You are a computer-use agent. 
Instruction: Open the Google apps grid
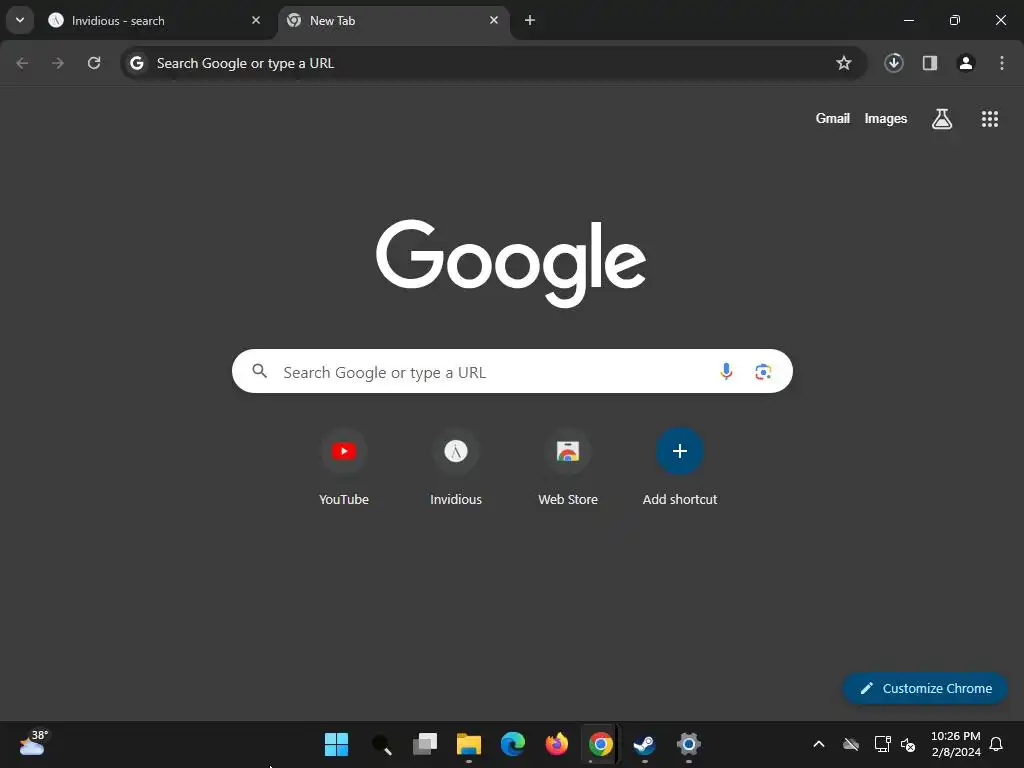(x=990, y=119)
